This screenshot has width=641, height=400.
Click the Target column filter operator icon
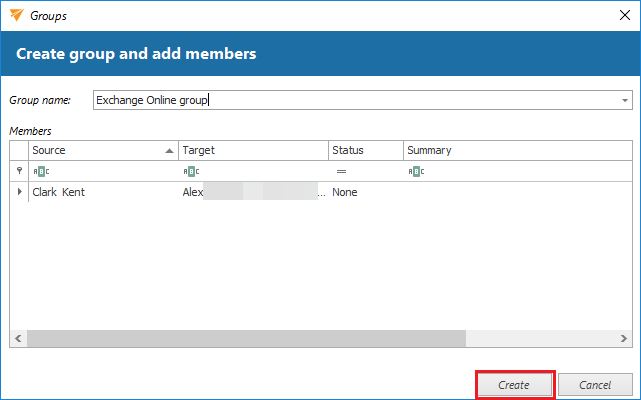(189, 172)
